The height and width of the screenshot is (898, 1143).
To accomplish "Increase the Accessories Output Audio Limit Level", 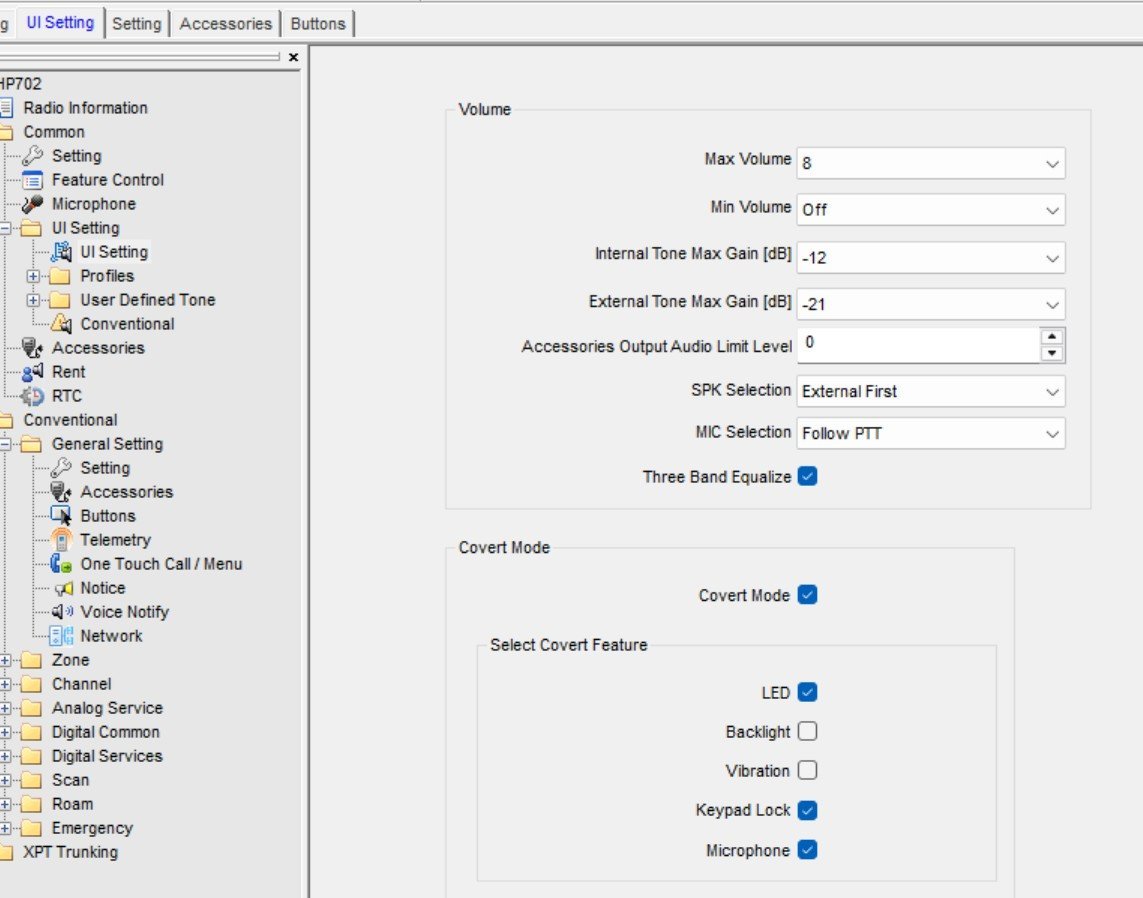I will [x=1051, y=336].
